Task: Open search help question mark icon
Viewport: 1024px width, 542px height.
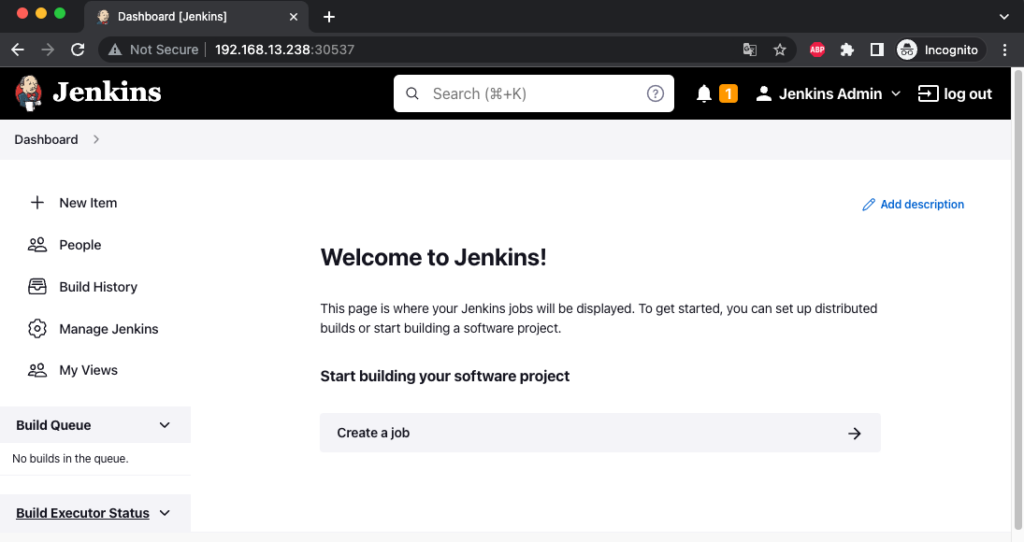Action: point(655,93)
